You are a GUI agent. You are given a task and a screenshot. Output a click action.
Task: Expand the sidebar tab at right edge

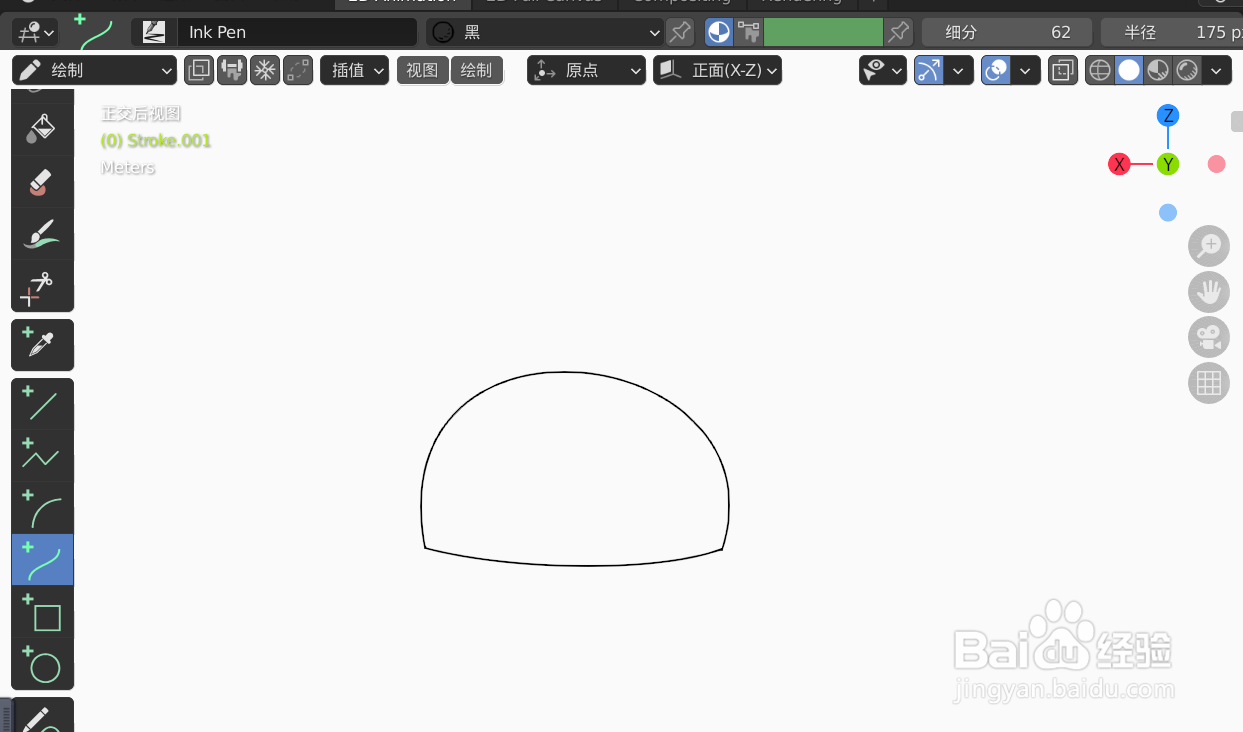pos(1237,121)
